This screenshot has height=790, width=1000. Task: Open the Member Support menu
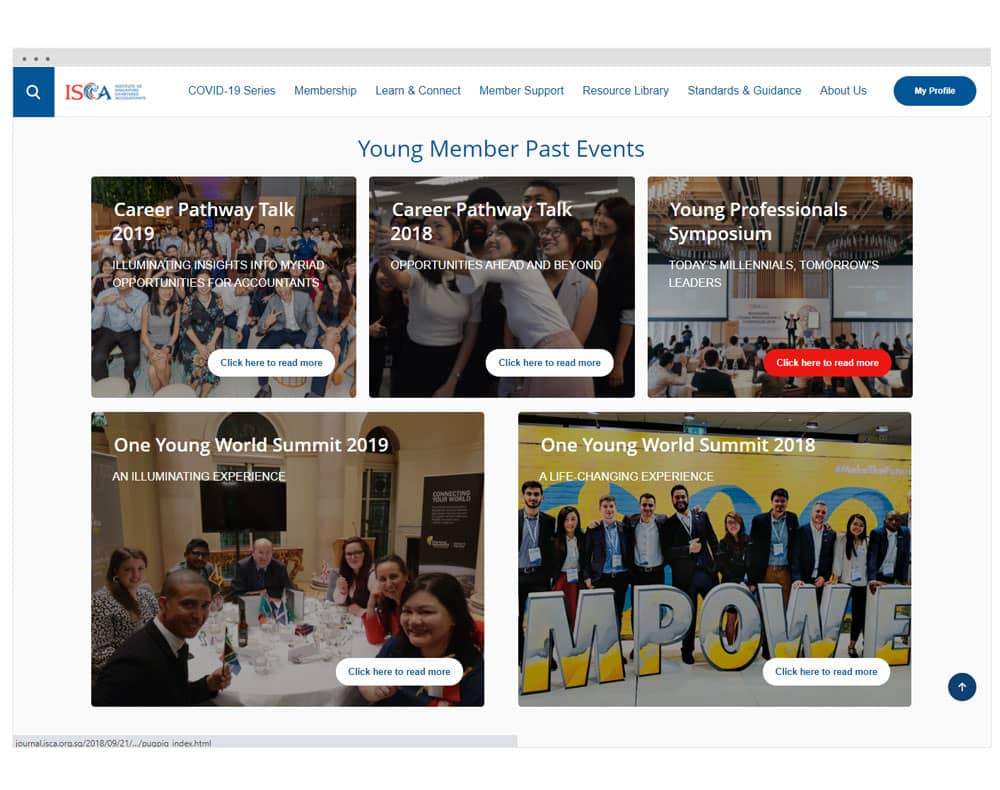(x=521, y=91)
